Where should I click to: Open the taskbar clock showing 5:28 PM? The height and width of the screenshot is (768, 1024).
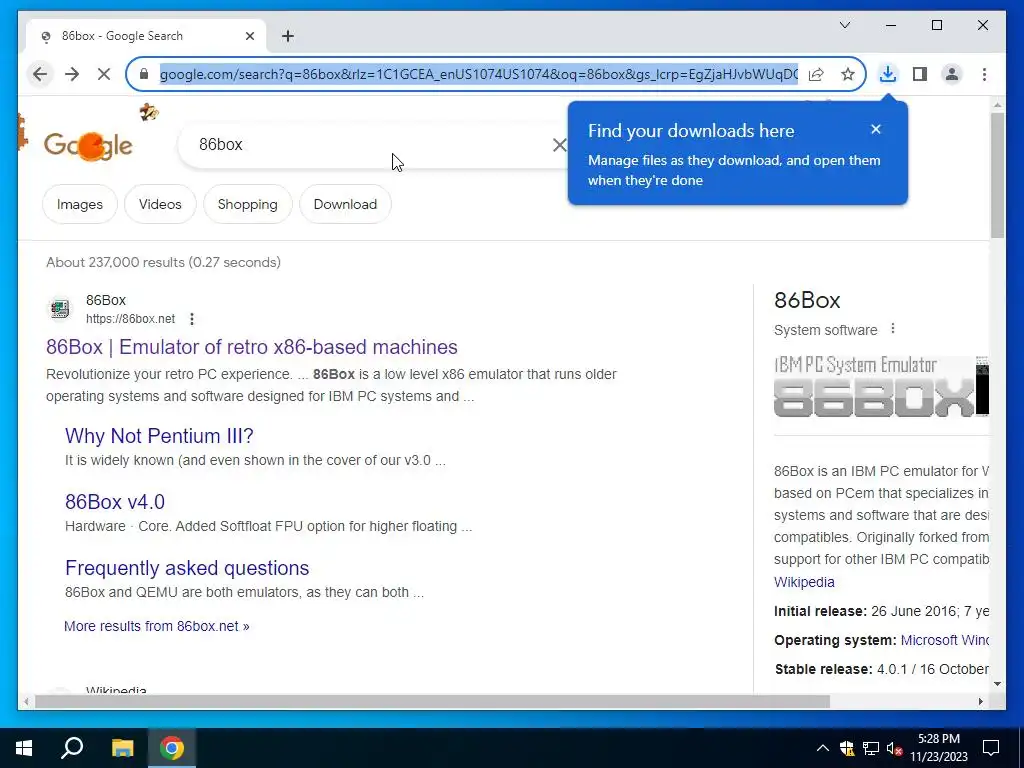click(938, 748)
